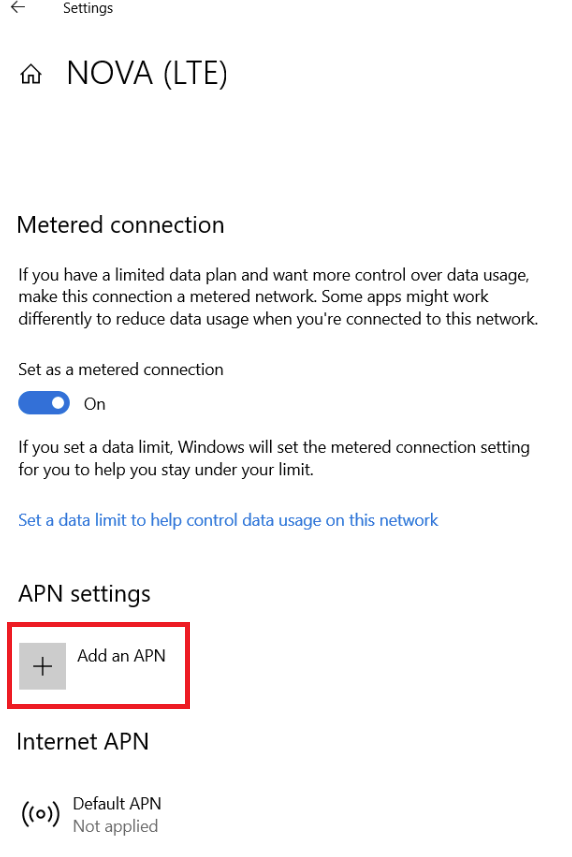Click the Add an APN label
Viewport: 572px width, 857px height.
[x=121, y=655]
